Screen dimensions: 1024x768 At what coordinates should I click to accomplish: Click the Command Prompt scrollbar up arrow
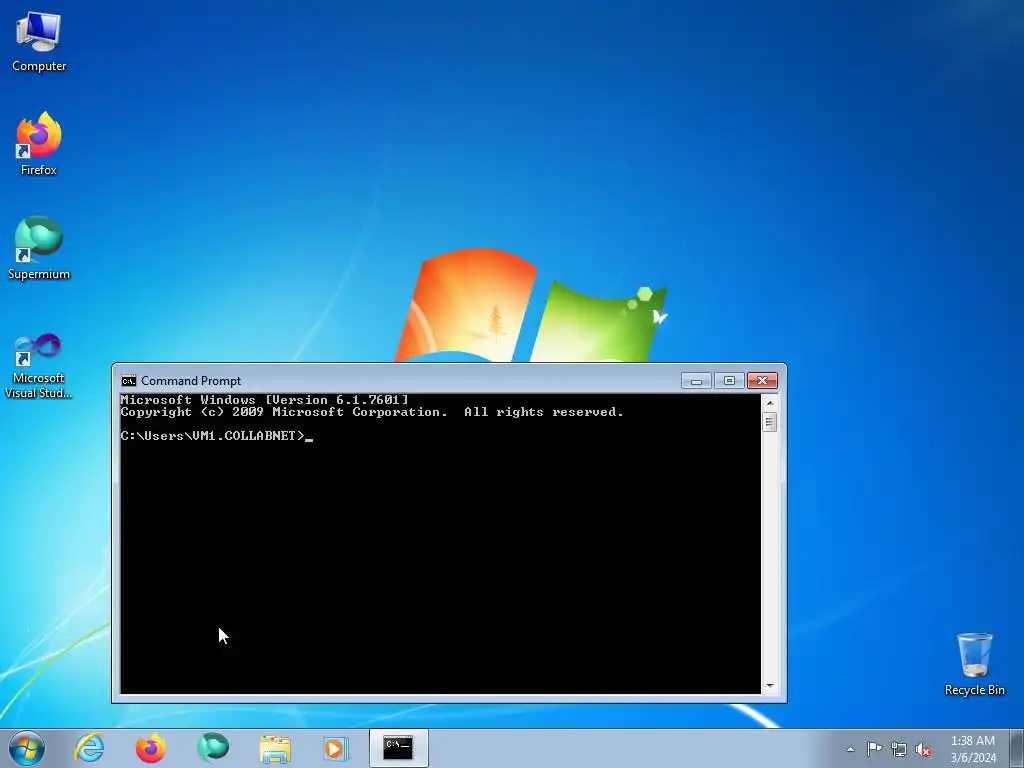tap(769, 403)
